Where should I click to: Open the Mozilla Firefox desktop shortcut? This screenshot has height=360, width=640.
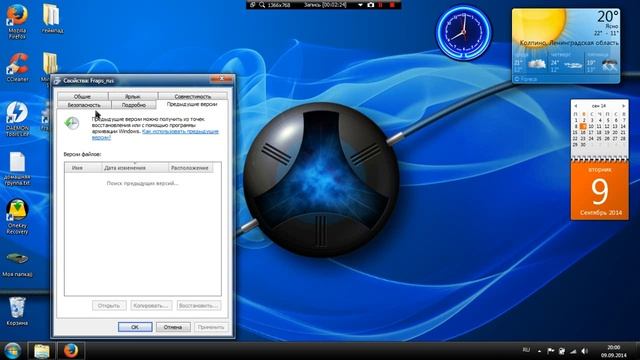pyautogui.click(x=17, y=20)
